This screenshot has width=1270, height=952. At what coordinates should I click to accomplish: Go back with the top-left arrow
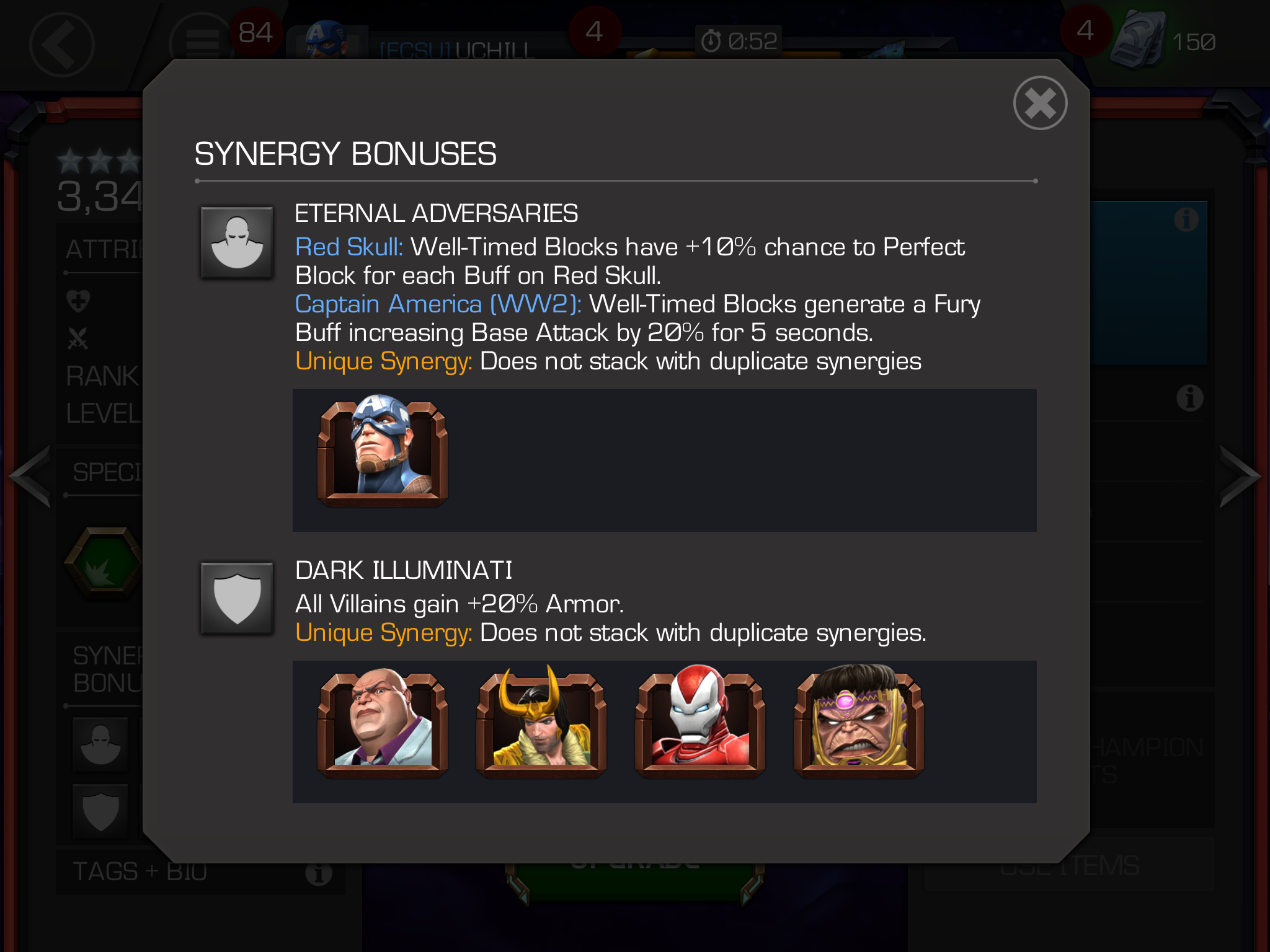pos(61,44)
